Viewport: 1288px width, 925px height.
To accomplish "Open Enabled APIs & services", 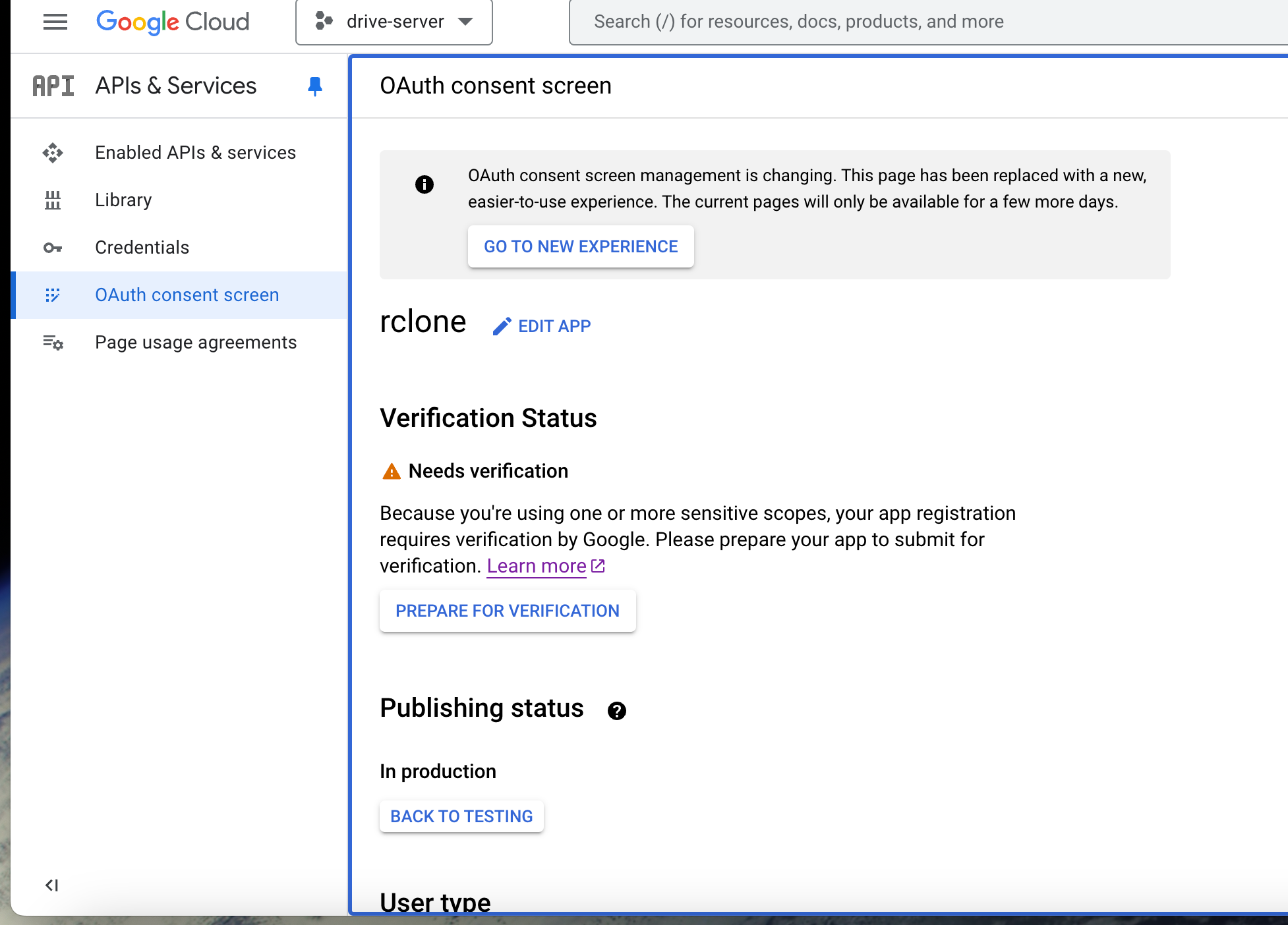I will point(179,153).
